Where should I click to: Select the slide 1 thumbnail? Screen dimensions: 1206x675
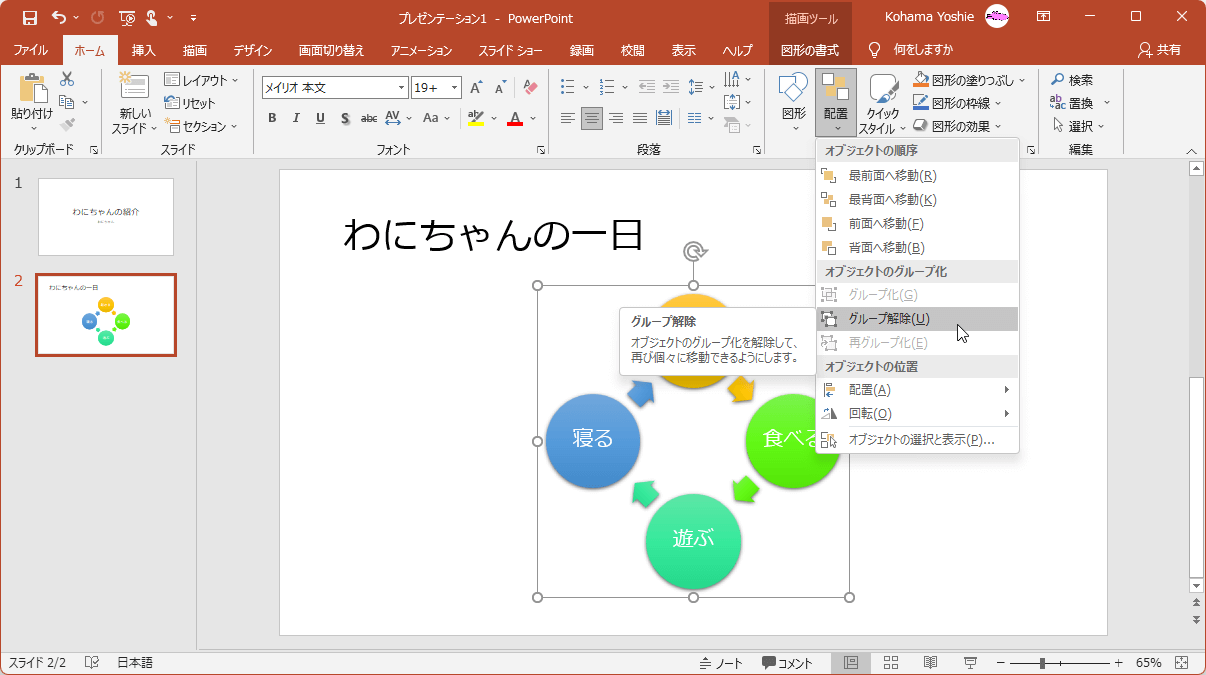[106, 217]
